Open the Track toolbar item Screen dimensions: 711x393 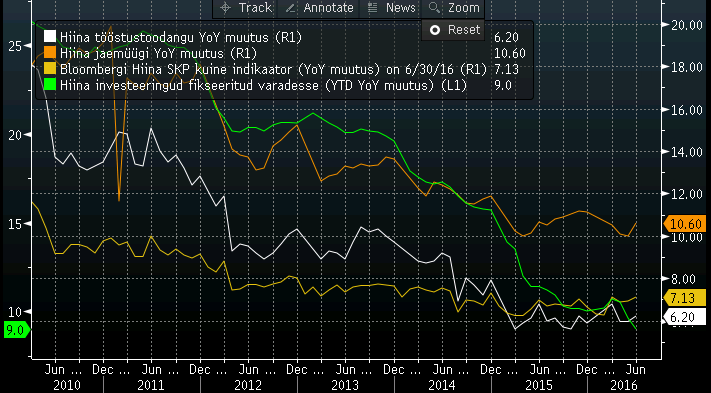coord(244,8)
